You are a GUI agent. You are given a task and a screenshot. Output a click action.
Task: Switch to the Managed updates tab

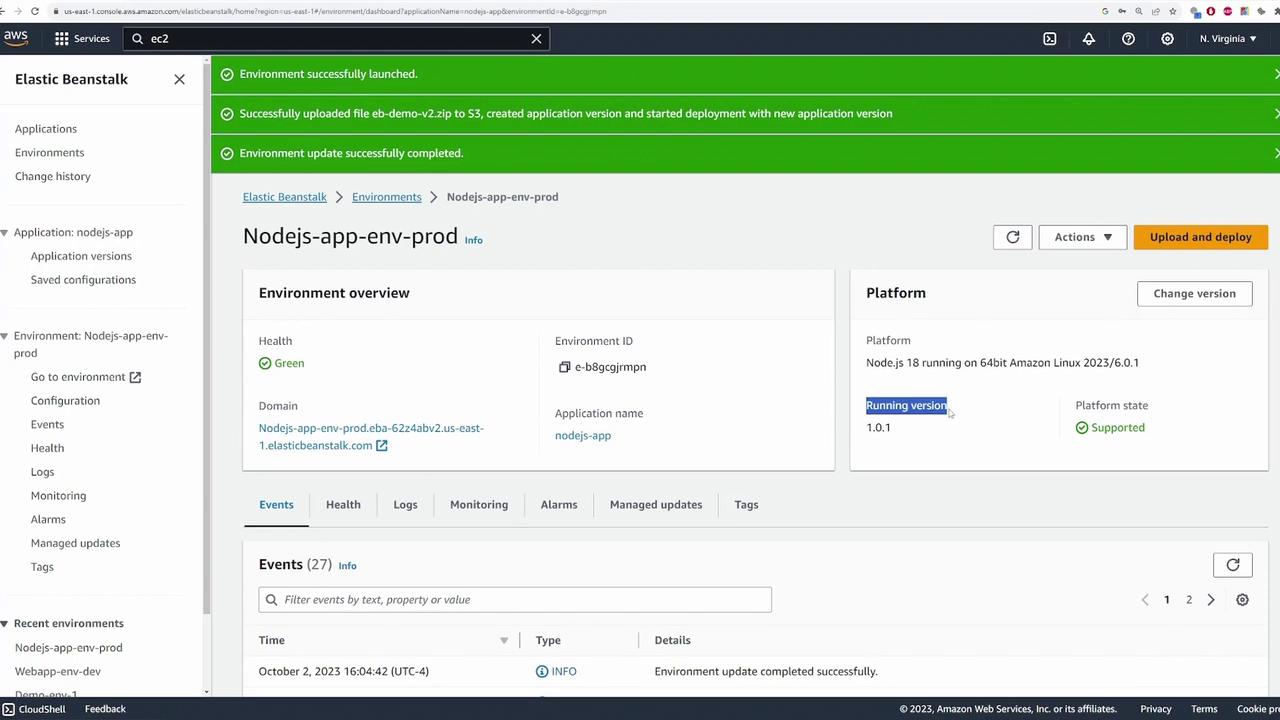(655, 505)
